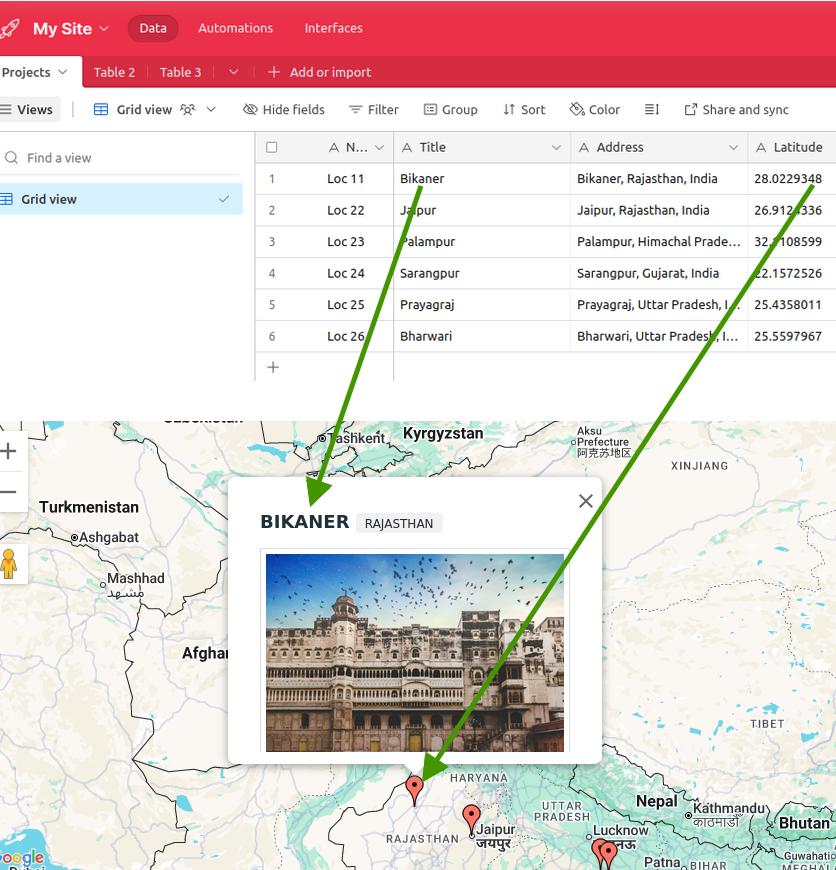
Task: Open the My Site dropdown menu
Action: (x=70, y=28)
